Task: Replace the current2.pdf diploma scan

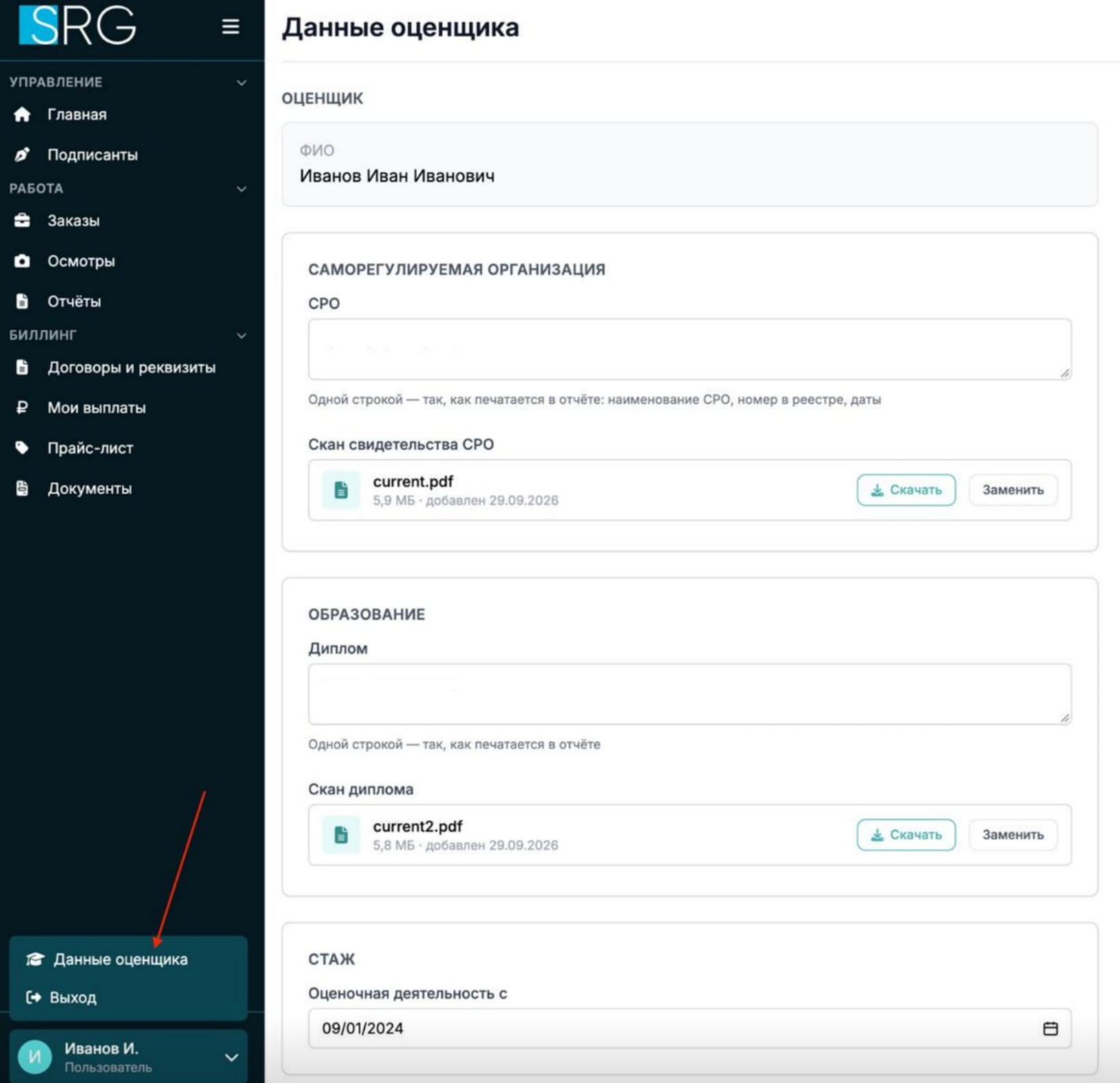Action: [1013, 835]
